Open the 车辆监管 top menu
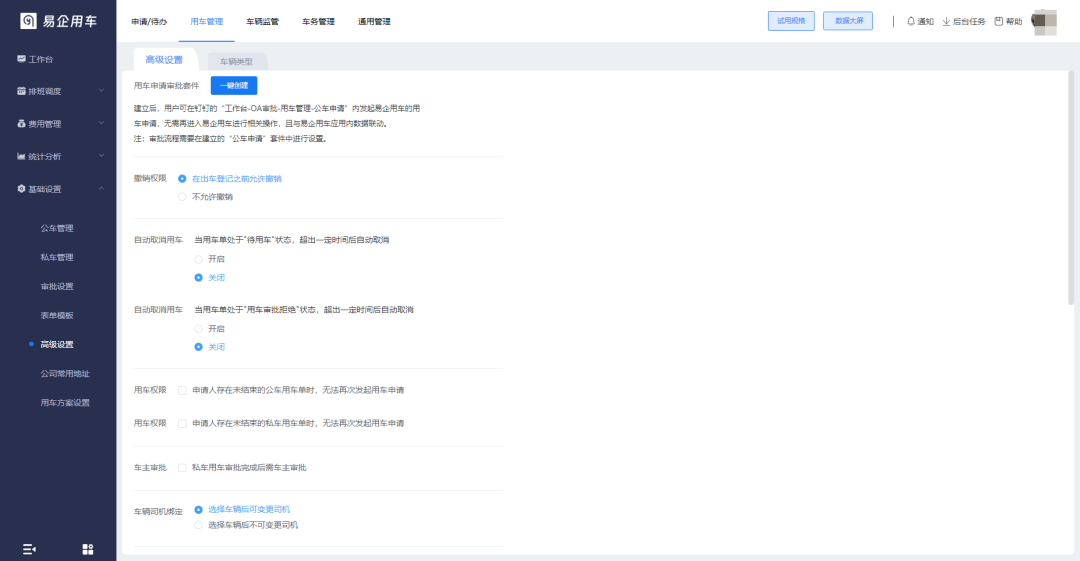 pyautogui.click(x=262, y=21)
